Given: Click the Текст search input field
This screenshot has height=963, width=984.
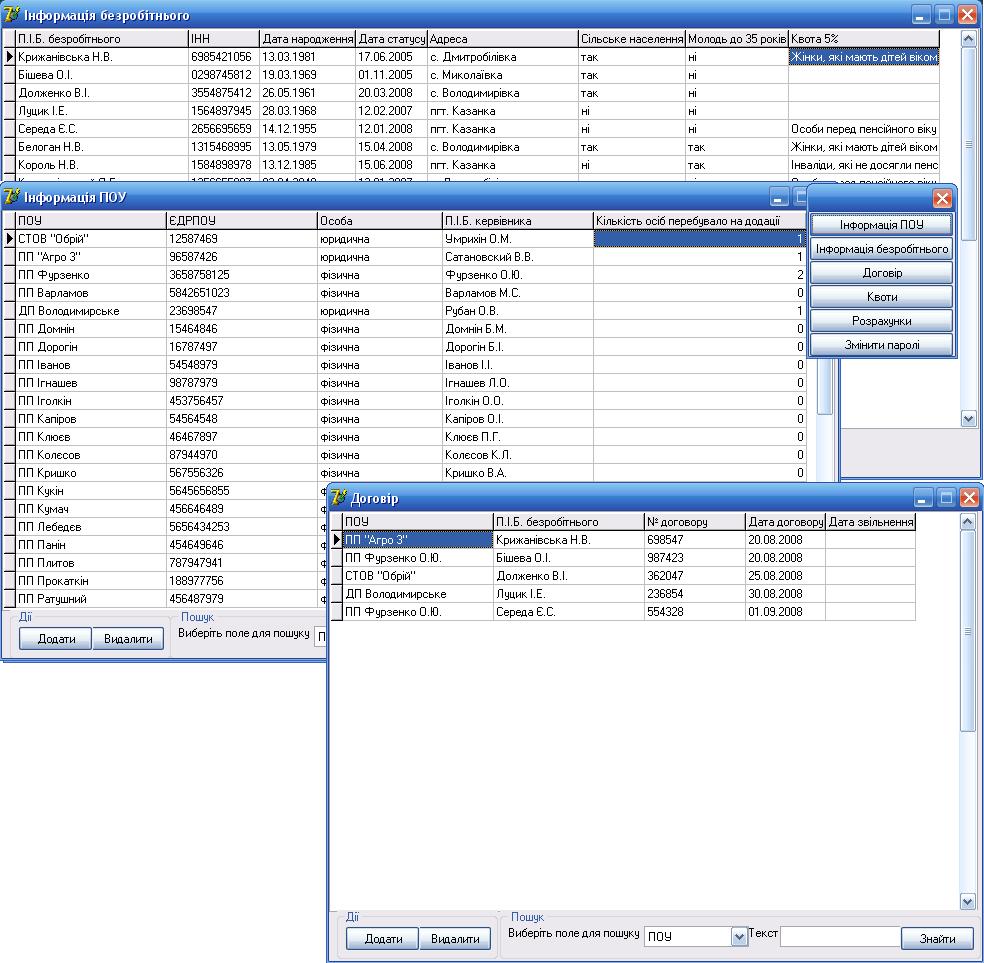Looking at the screenshot, I should tap(840, 937).
